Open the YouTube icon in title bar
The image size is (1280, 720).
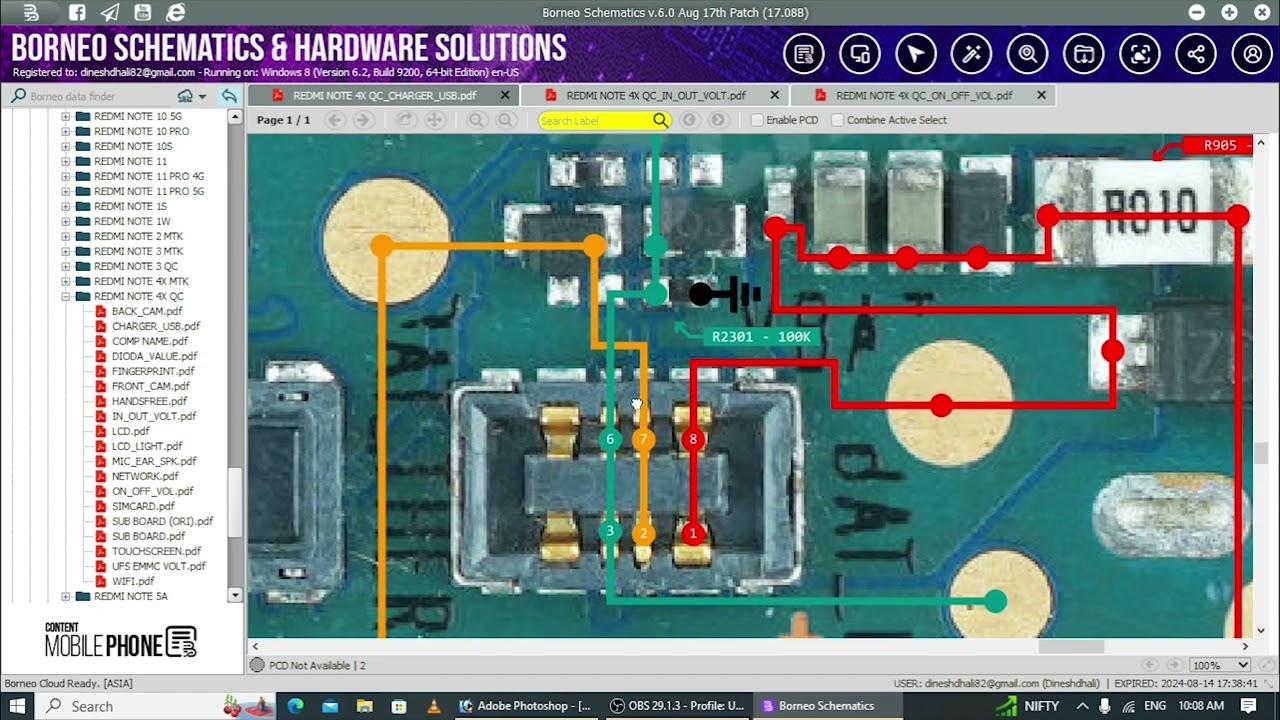142,13
